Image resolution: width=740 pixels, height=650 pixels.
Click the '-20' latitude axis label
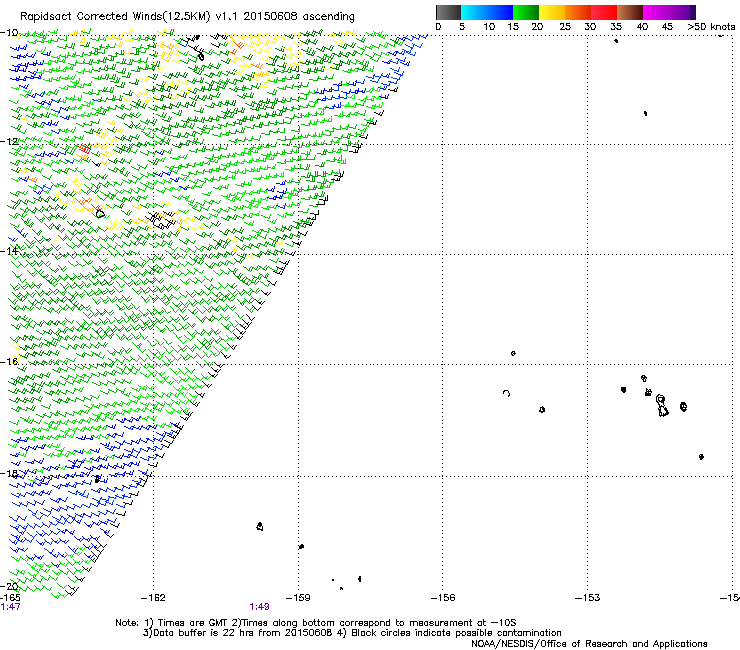point(9,586)
